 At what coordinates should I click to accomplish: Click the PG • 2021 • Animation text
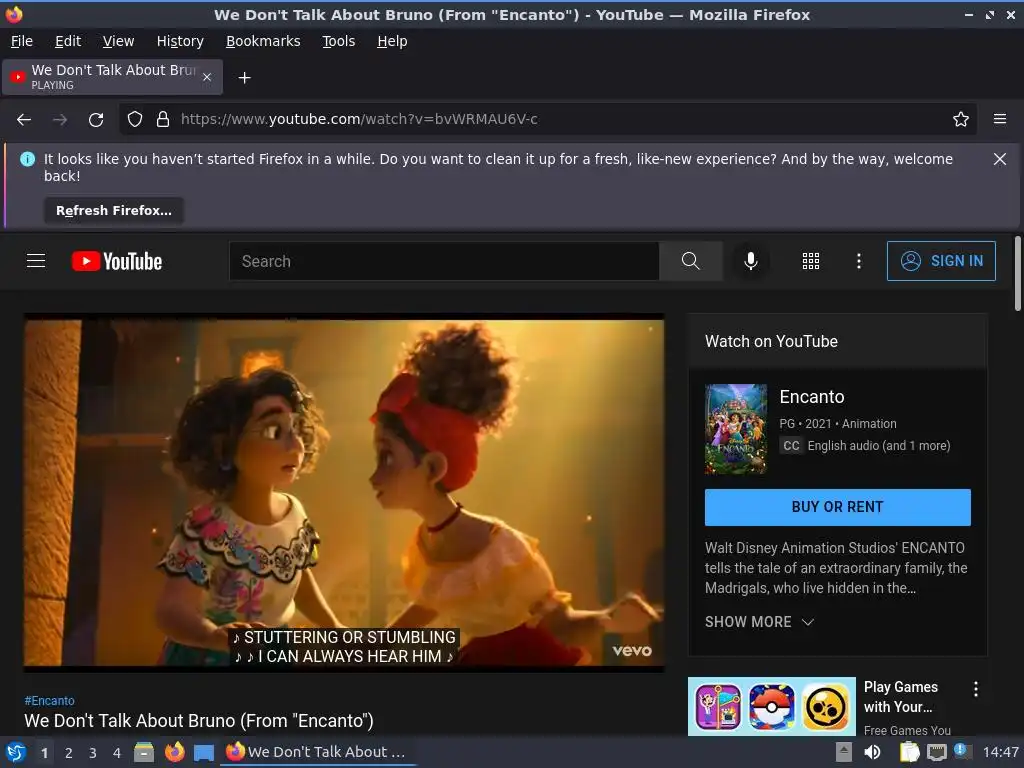tap(838, 424)
